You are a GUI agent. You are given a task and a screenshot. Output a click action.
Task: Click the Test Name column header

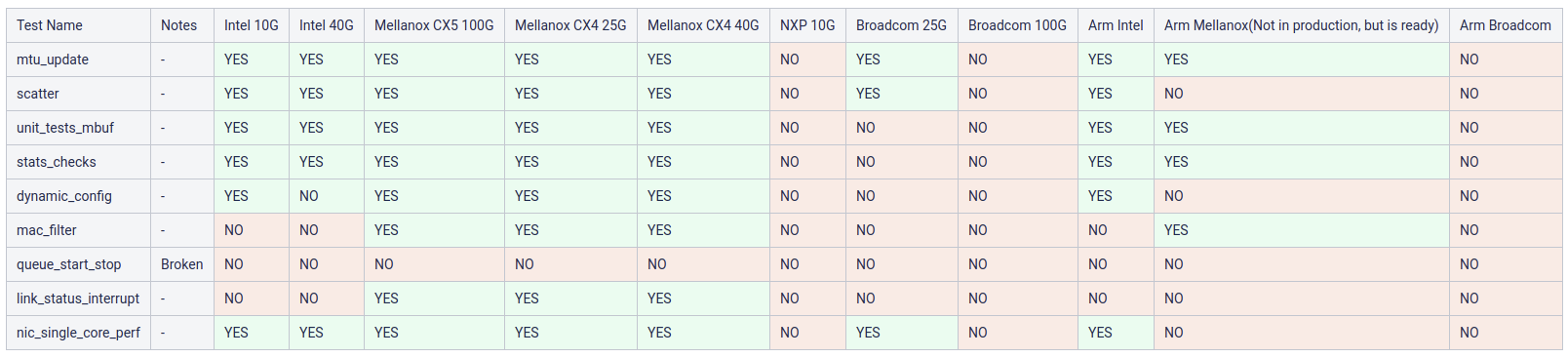(x=50, y=25)
